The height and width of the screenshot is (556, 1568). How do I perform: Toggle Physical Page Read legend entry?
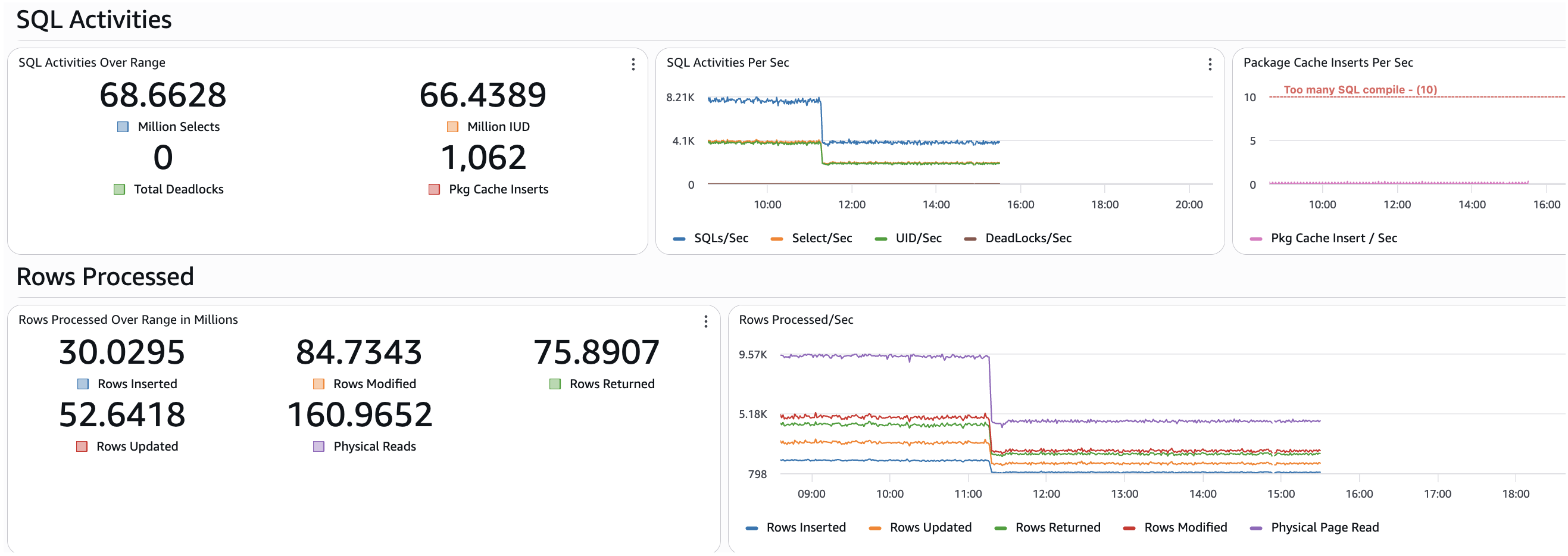click(x=1314, y=527)
